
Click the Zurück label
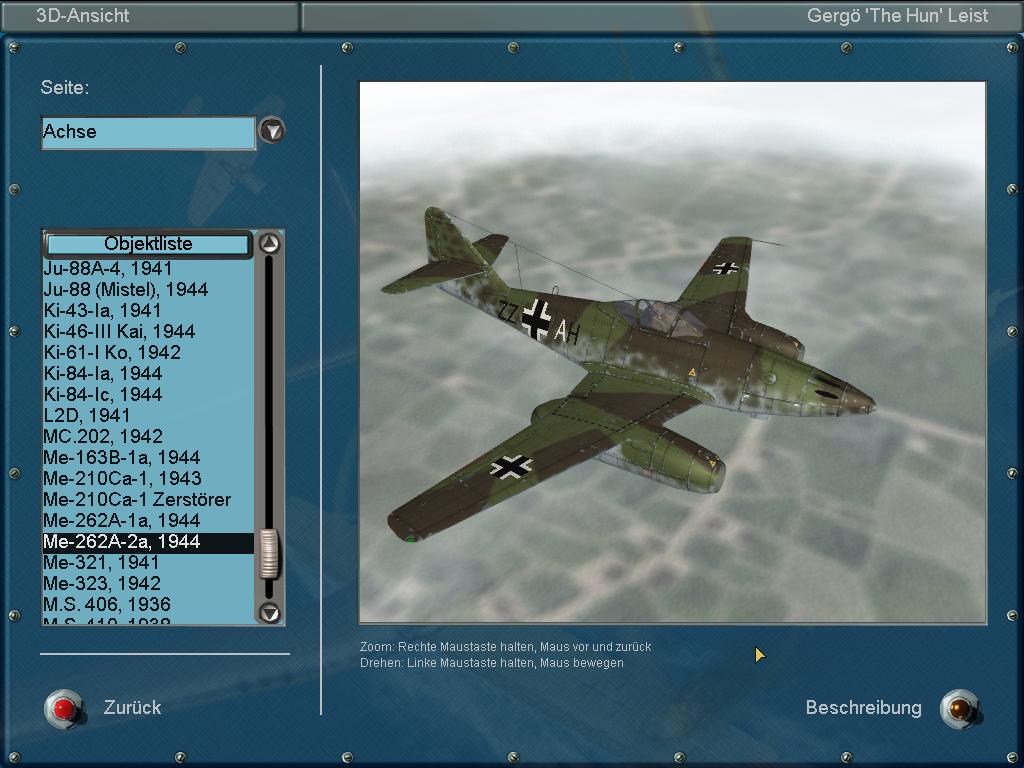133,708
